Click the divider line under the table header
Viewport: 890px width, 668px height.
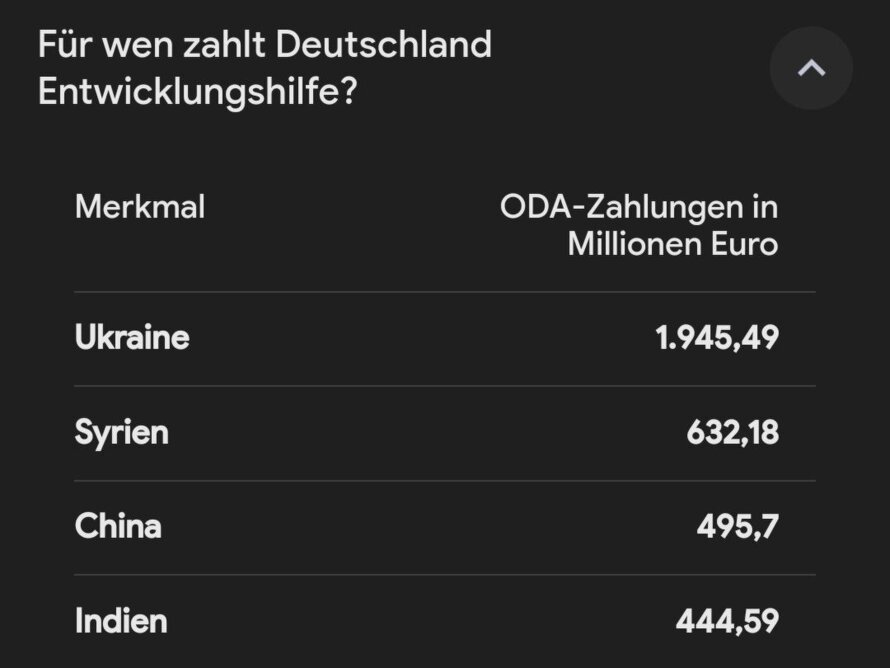444,292
